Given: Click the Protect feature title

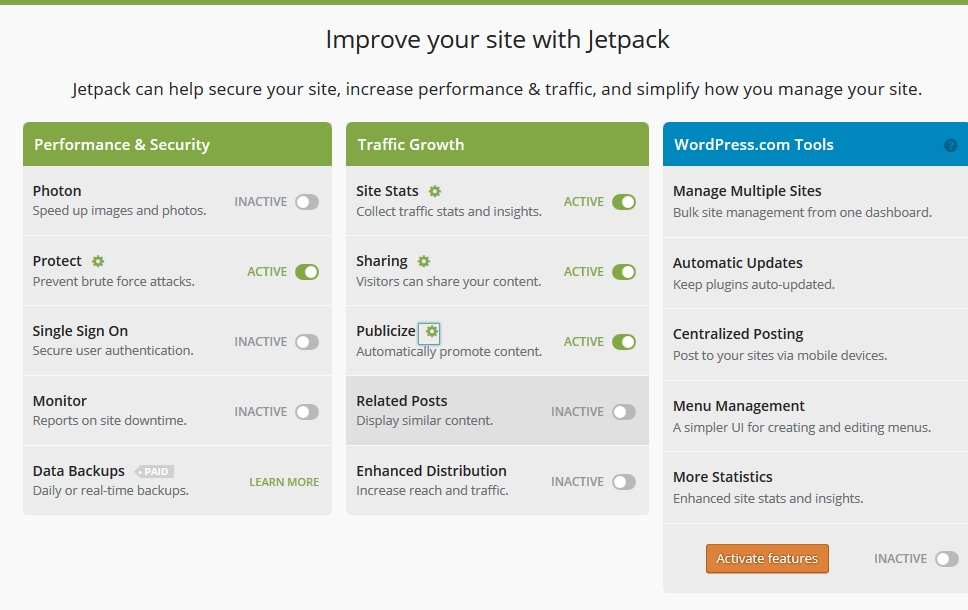Looking at the screenshot, I should (x=57, y=261).
